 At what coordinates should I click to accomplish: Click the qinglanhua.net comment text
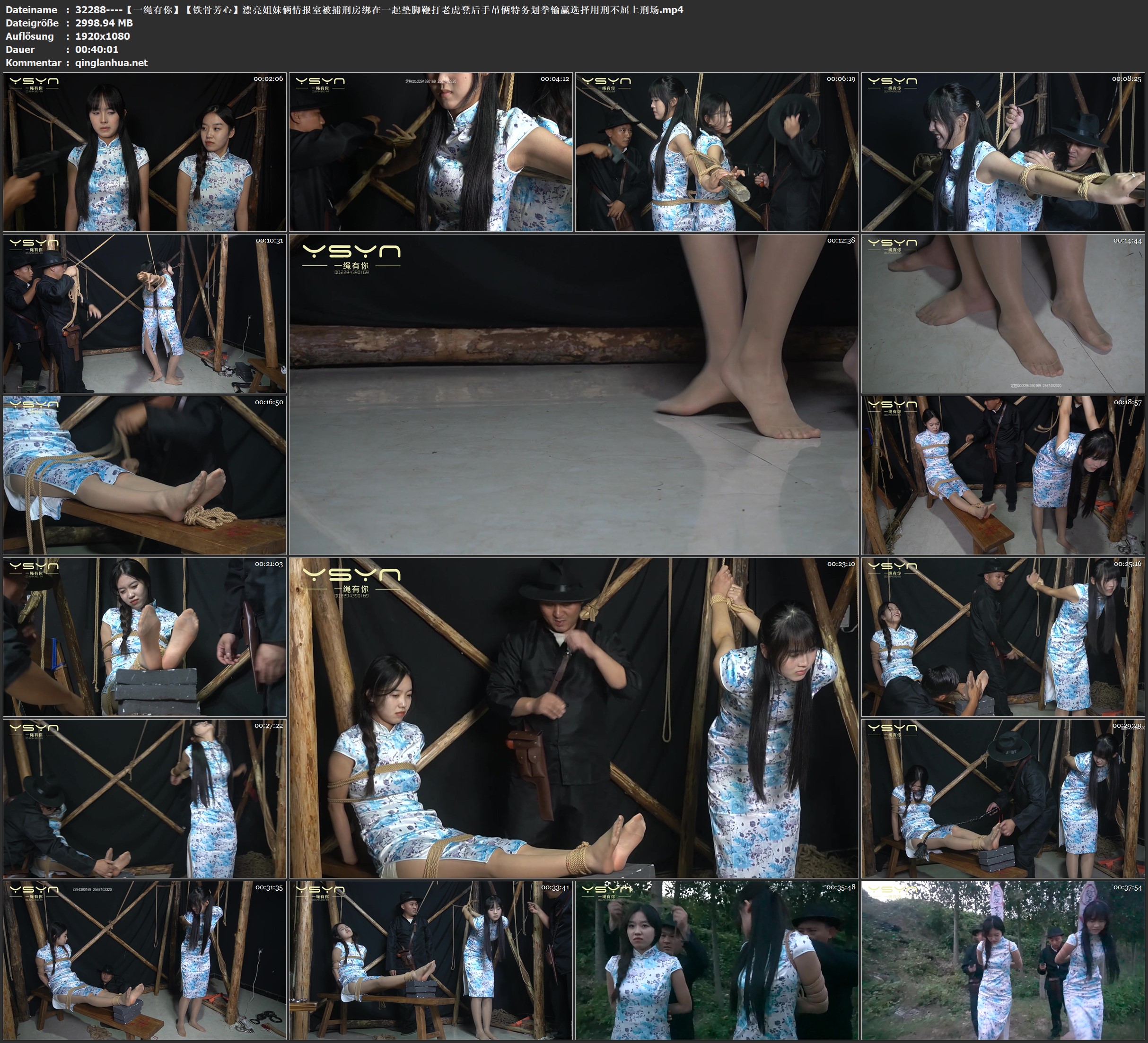click(x=111, y=63)
